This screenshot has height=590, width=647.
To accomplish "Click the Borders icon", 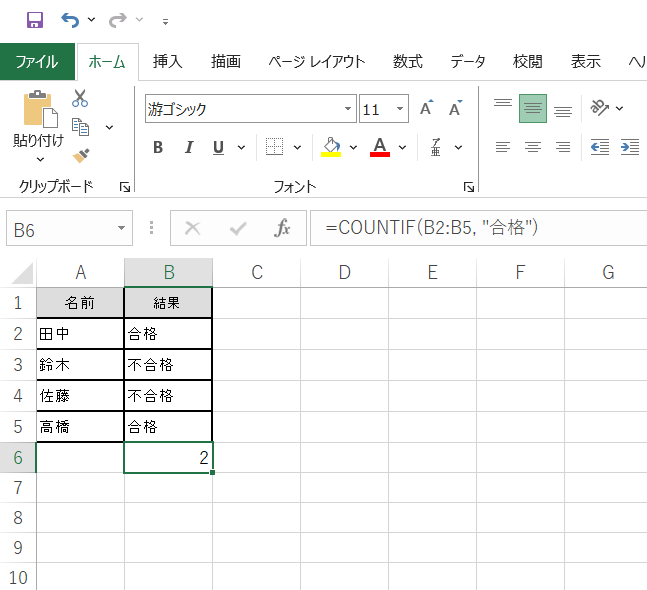I will click(x=273, y=147).
